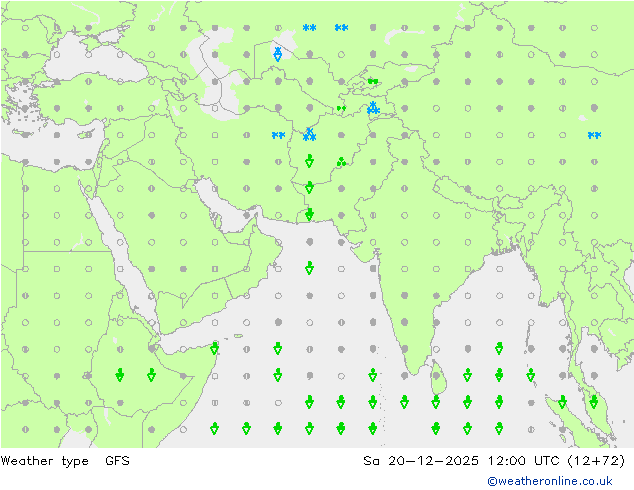
Task: Click the heavy snow symbol over Tajikistan
Action: click(x=373, y=108)
